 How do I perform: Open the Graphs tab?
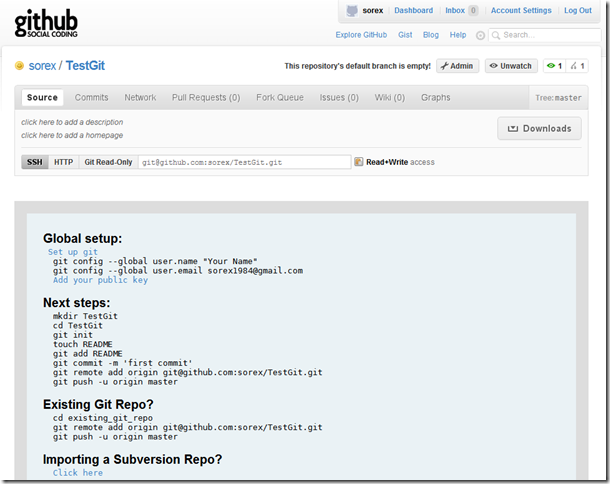(x=435, y=97)
